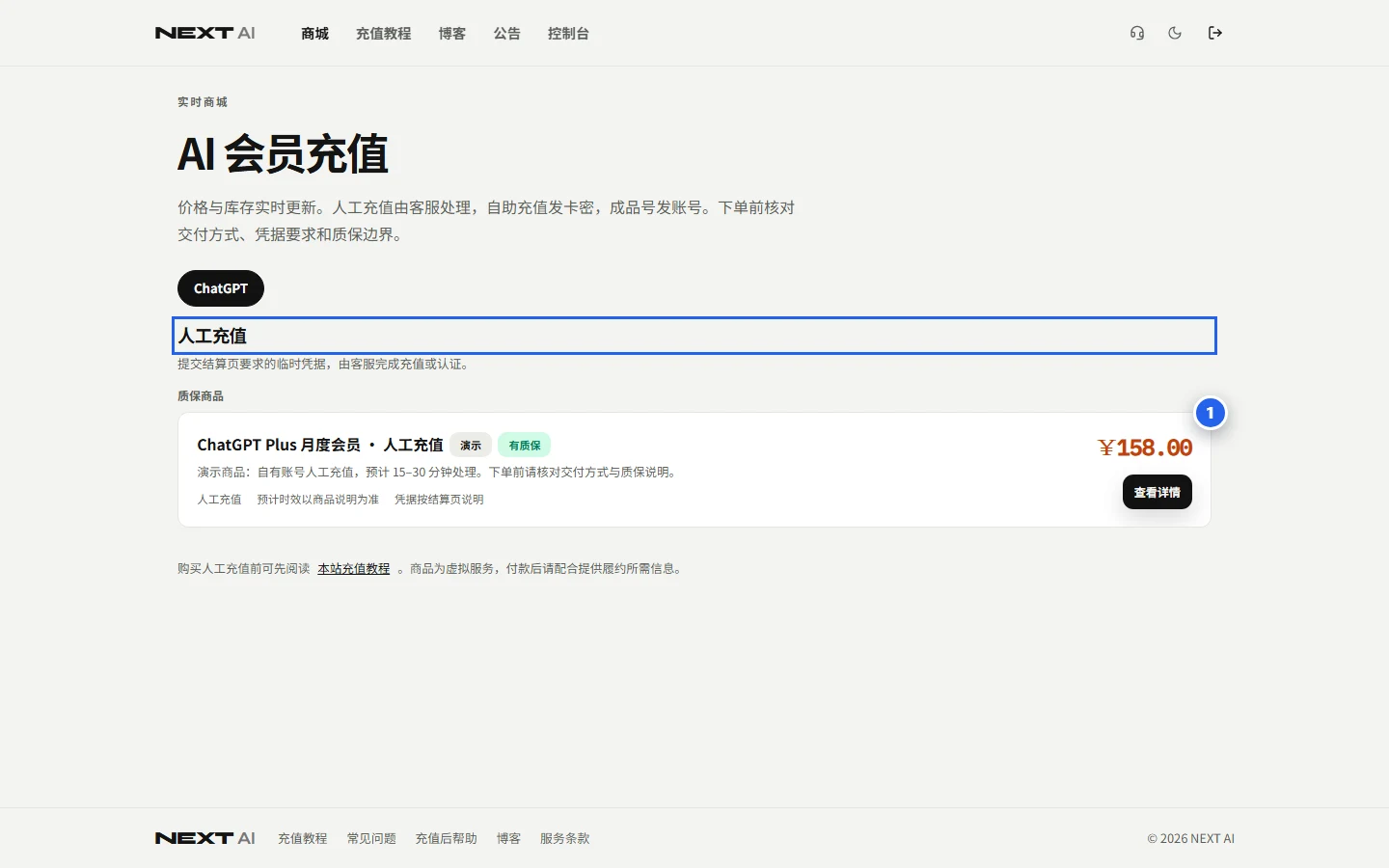Open 充值后帮助 footer link
The image size is (1389, 868).
[x=446, y=839]
